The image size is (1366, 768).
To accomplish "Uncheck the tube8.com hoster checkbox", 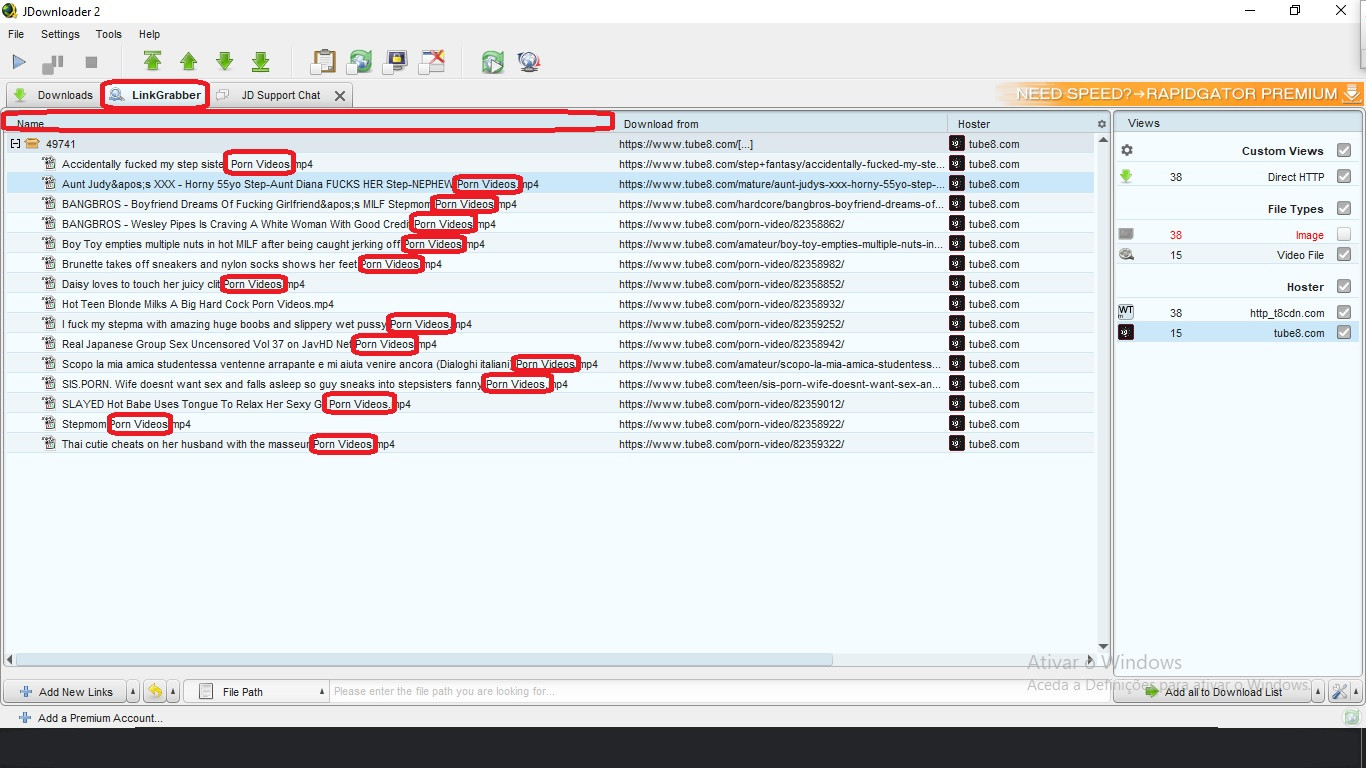I will [1344, 332].
